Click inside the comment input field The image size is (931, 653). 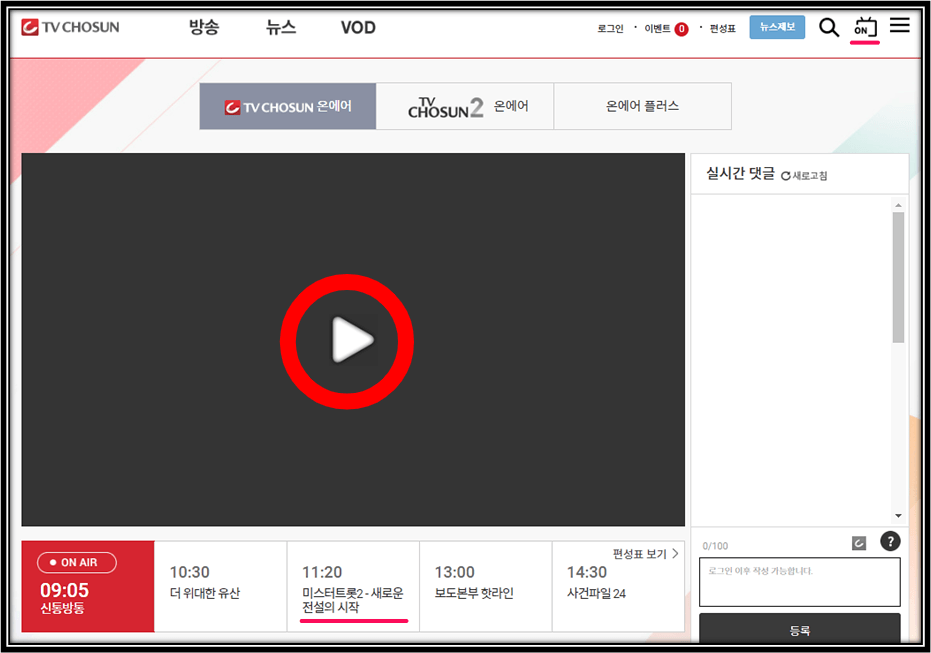point(799,581)
